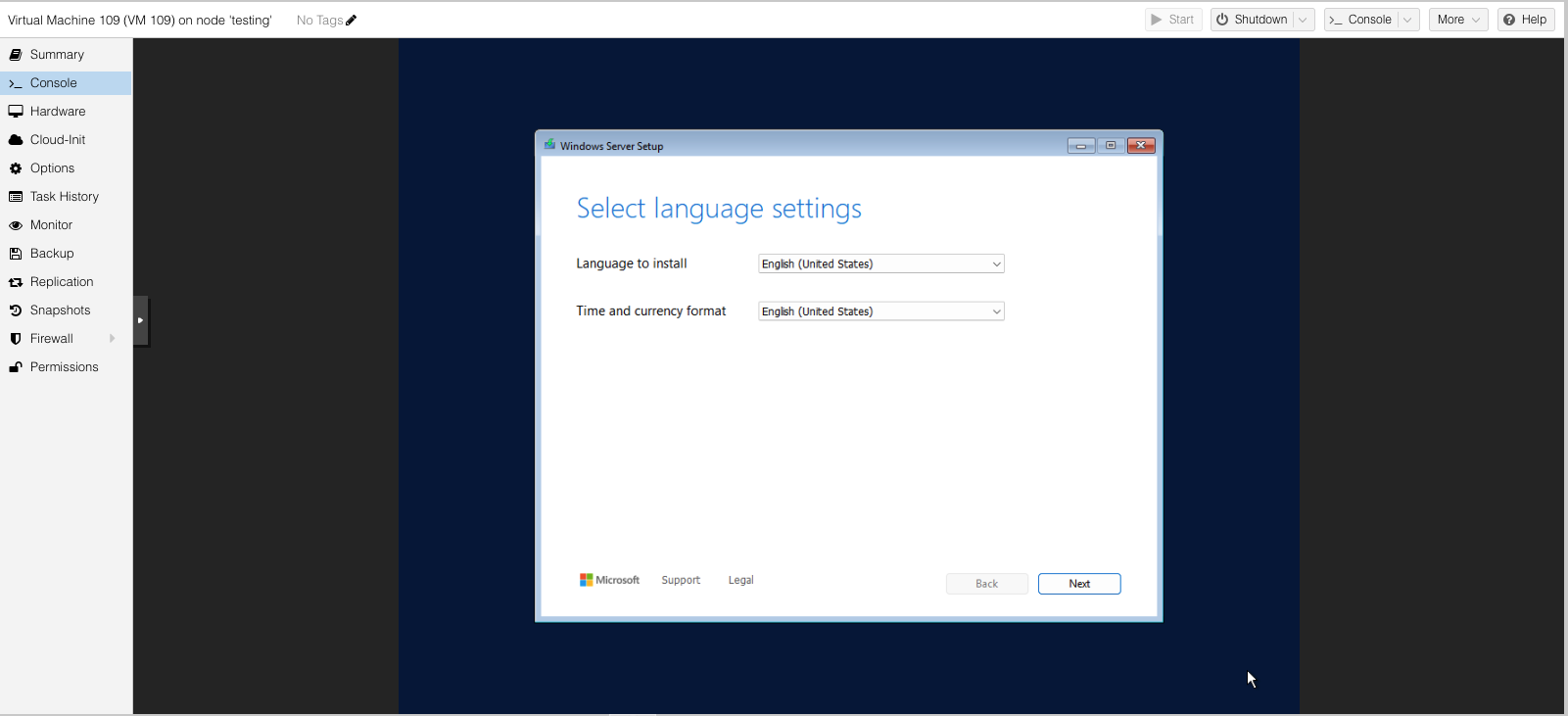Open the Time and currency format dropdown
Image resolution: width=1568 pixels, height=716 pixels.
click(881, 311)
